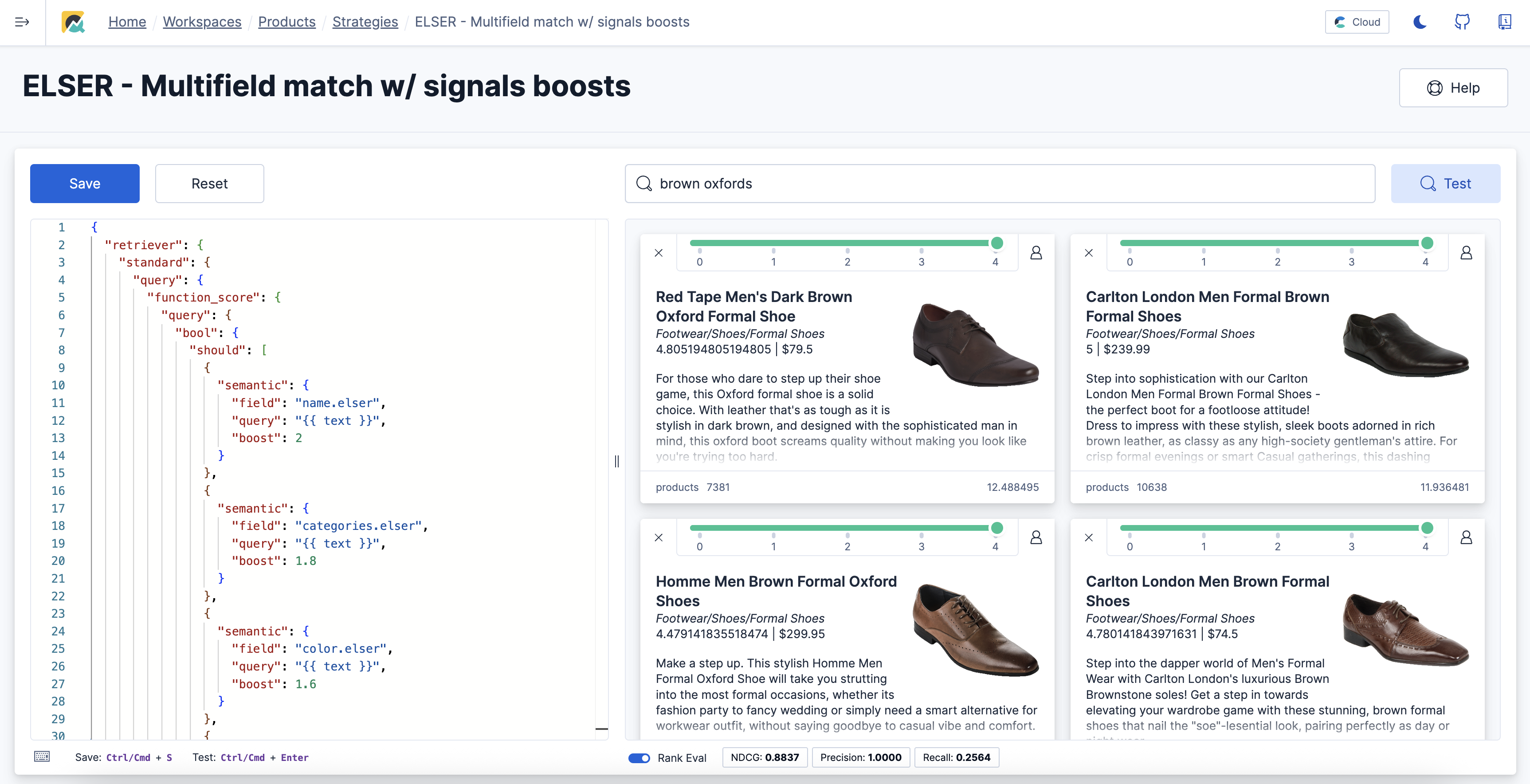Click user icon on Carlton London Formal Brown card
Screen dimensions: 1530x784
[1466, 253]
